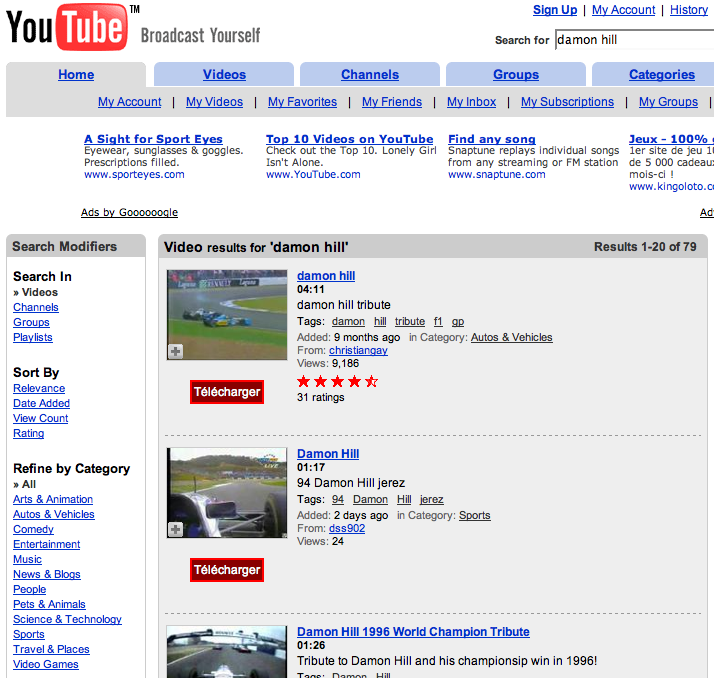This screenshot has width=714, height=678.
Task: Focus the search field containing 'damon hill'
Action: (634, 40)
